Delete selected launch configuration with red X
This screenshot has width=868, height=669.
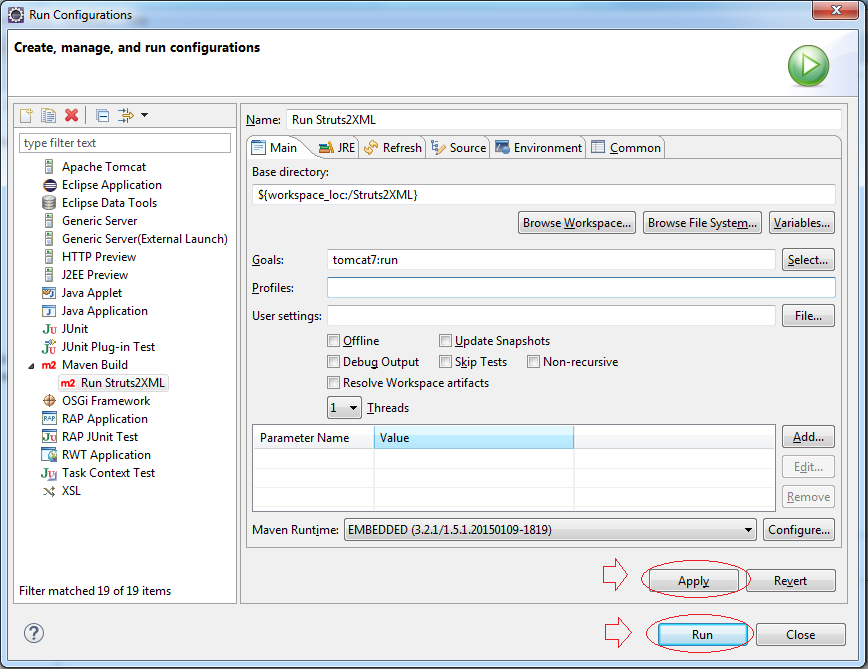(x=71, y=115)
